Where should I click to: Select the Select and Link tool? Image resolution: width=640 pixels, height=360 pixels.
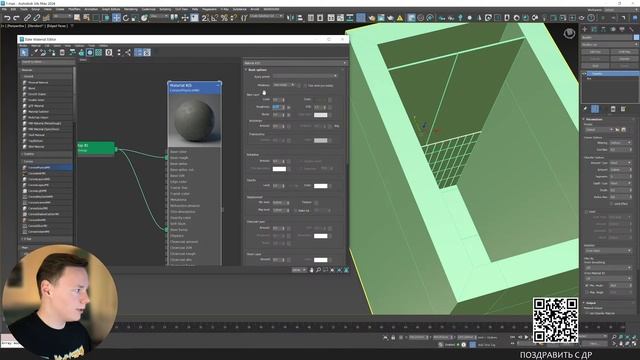click(27, 18)
